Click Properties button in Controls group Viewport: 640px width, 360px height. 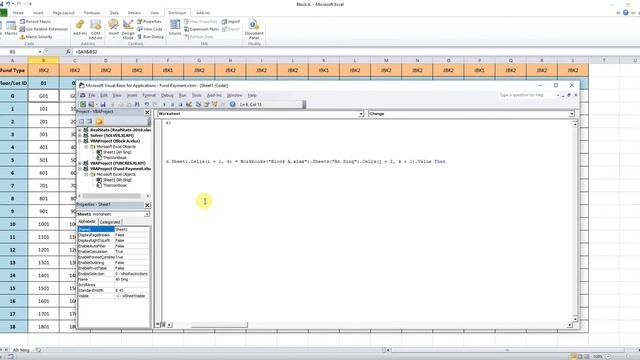pyautogui.click(x=149, y=21)
